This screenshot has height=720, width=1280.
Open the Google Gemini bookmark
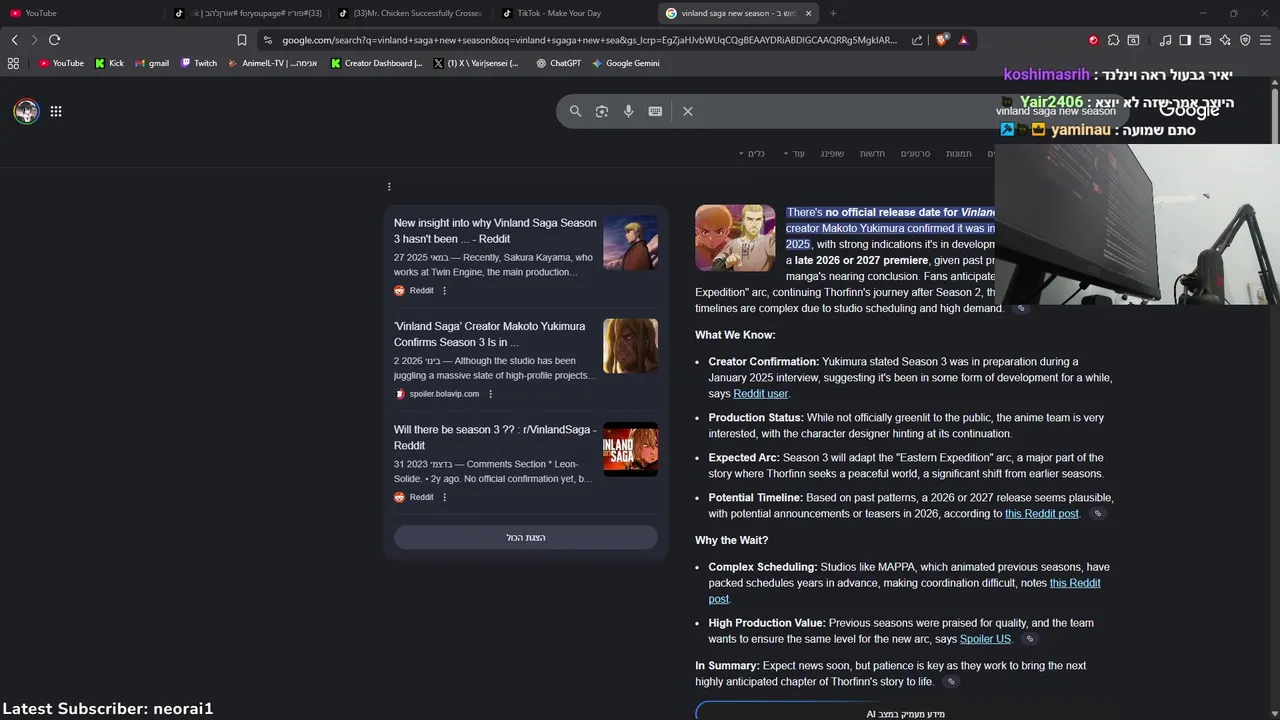click(625, 63)
